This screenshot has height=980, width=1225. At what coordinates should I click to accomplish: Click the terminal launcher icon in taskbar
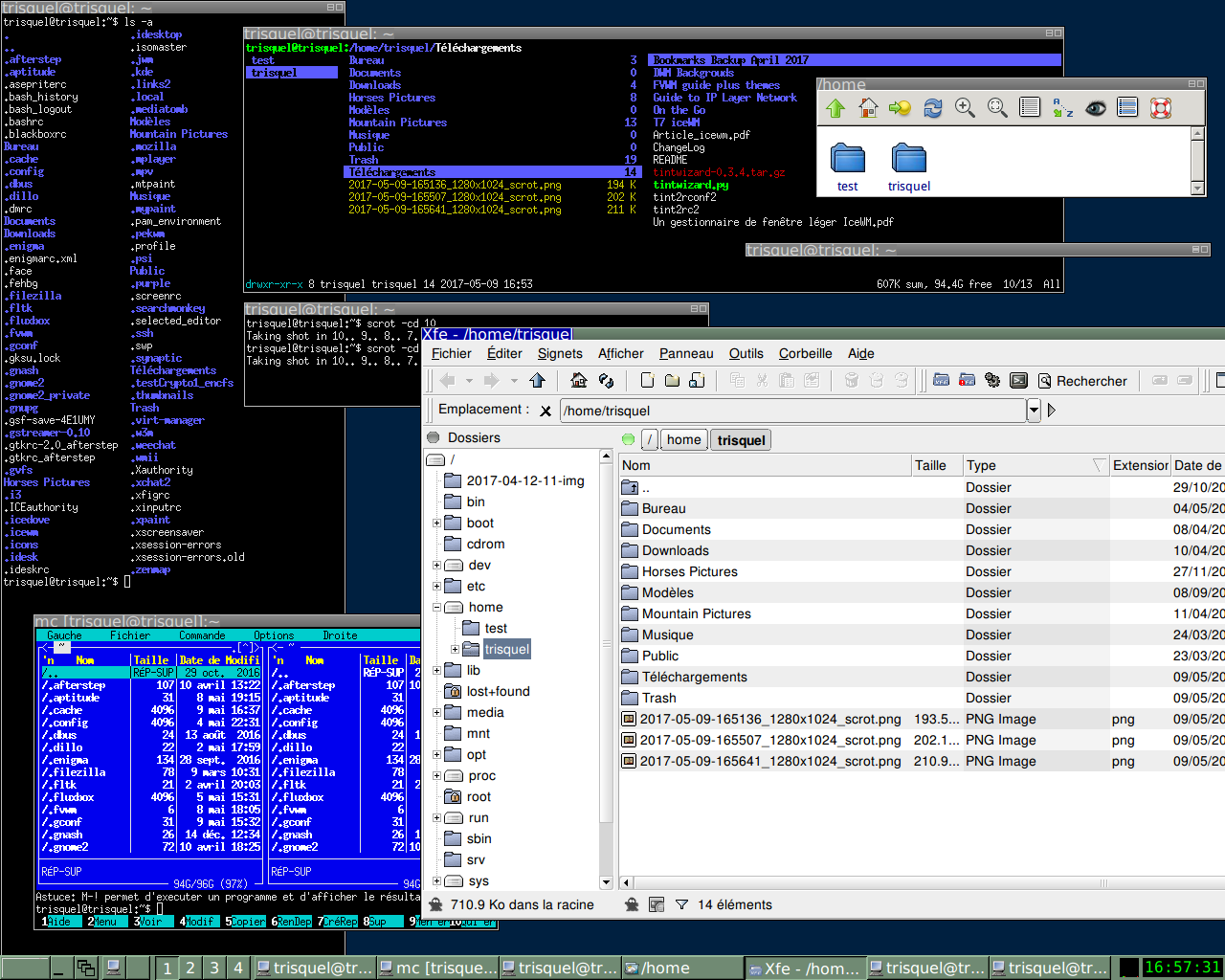click(112, 968)
